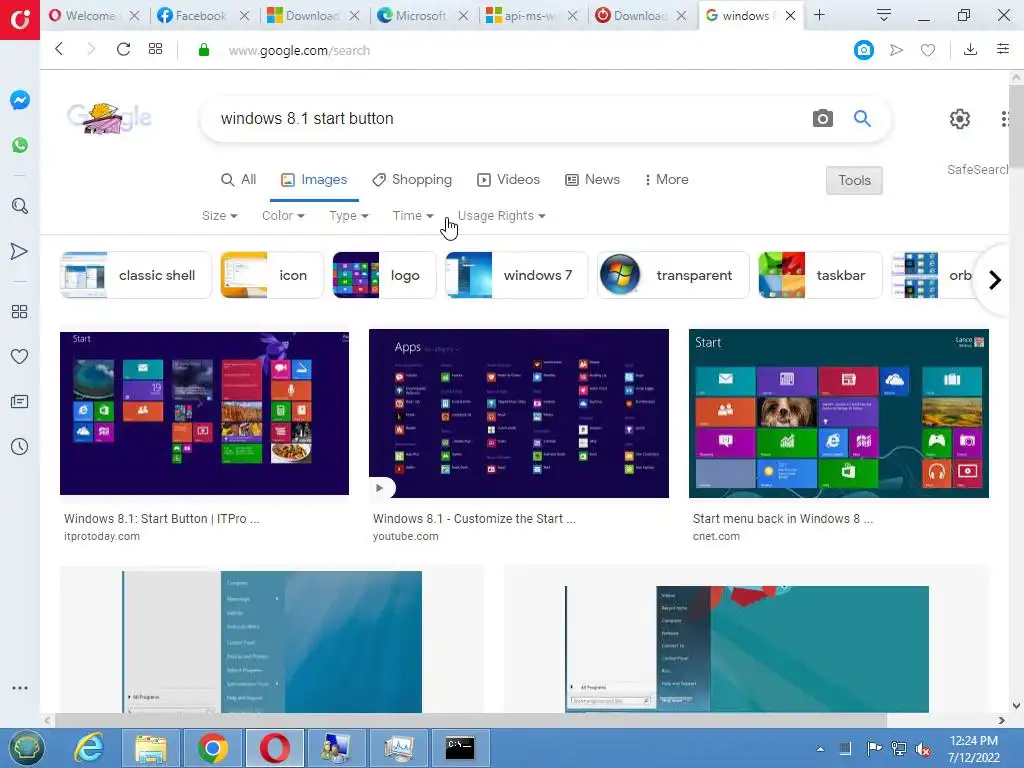
Task: Click the horizontal scrollbar at page bottom
Action: coord(470,720)
